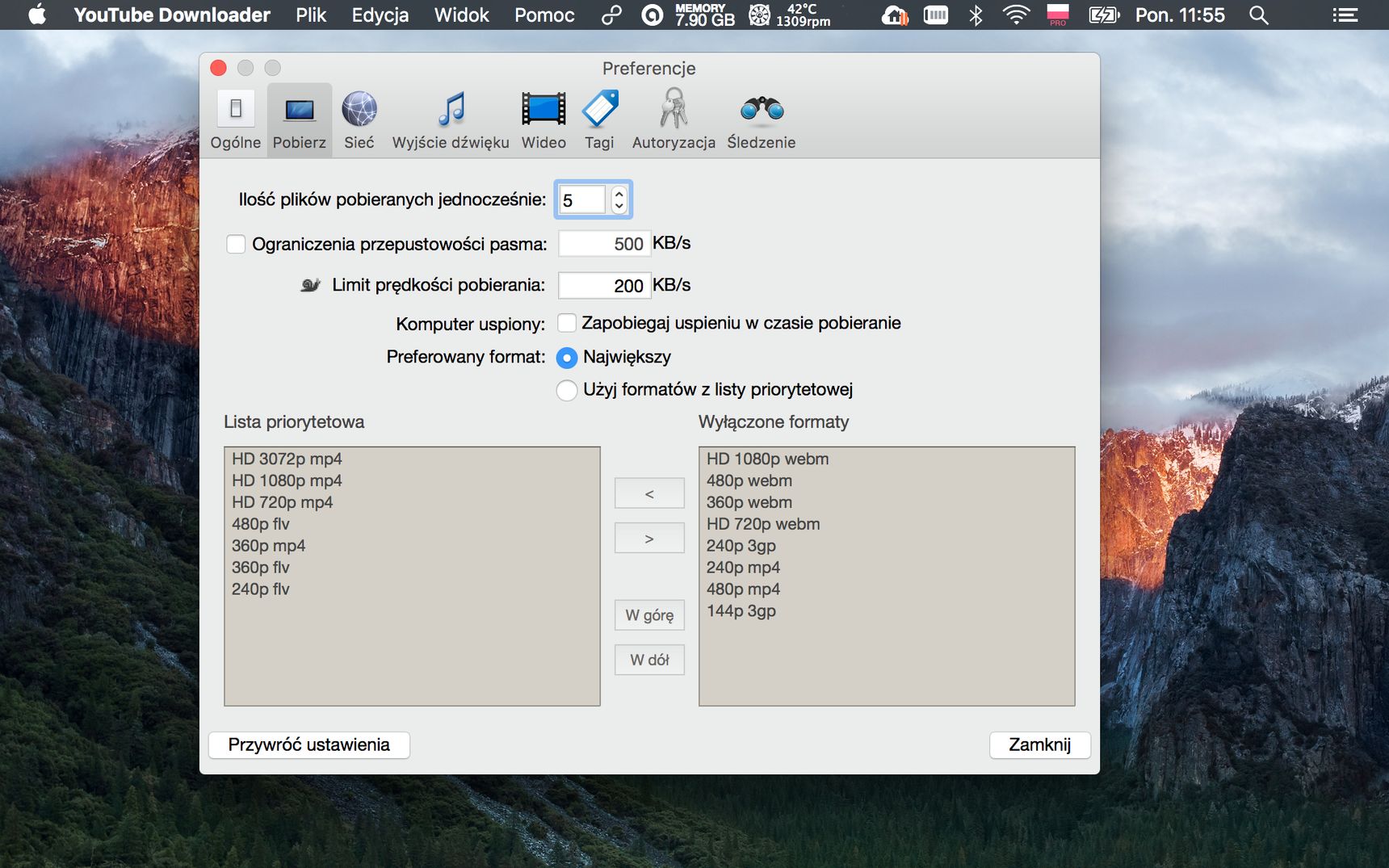This screenshot has height=868, width=1389.
Task: Click the simultaneous downloads count field
Action: point(582,199)
